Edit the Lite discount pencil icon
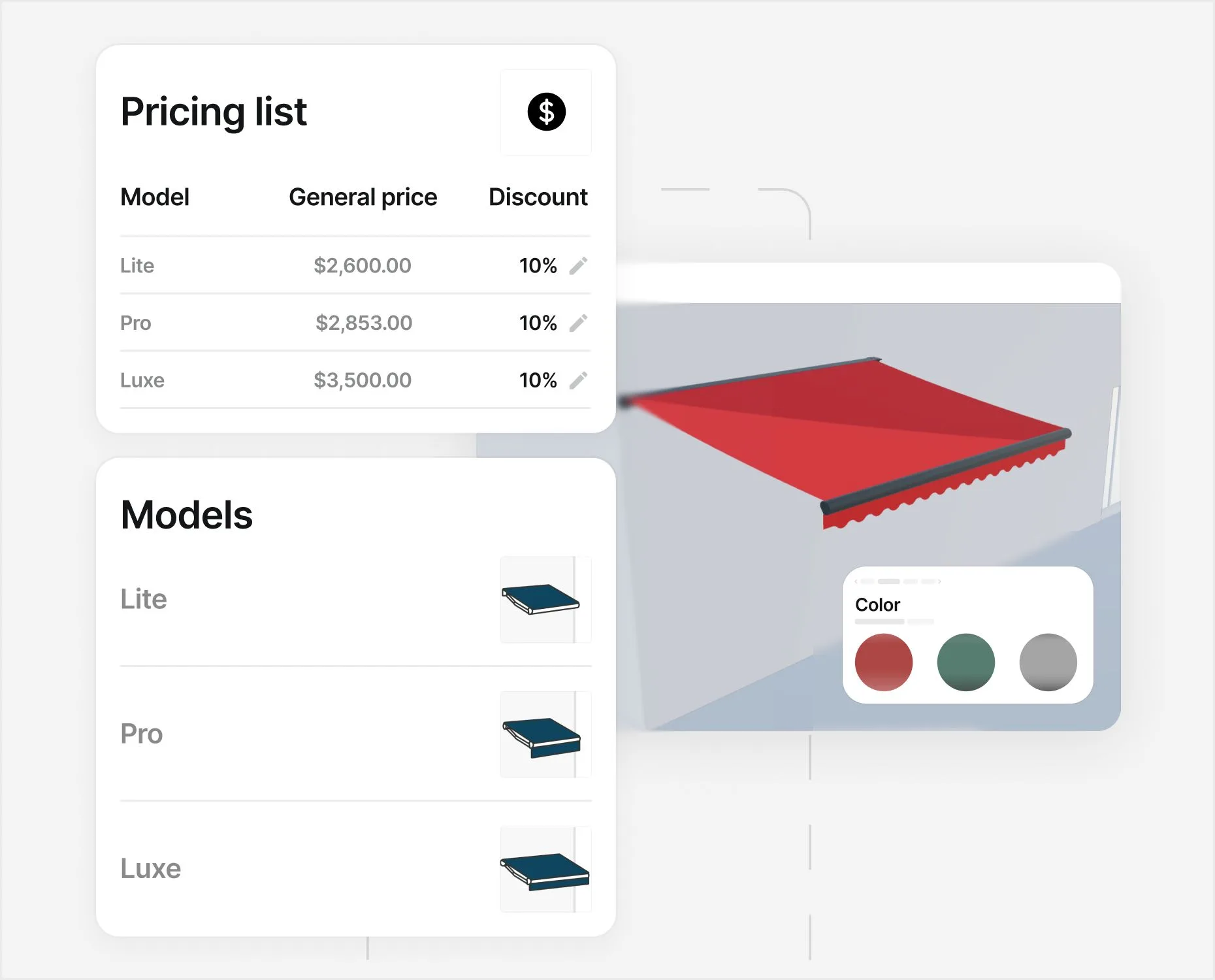1215x980 pixels. click(x=578, y=266)
